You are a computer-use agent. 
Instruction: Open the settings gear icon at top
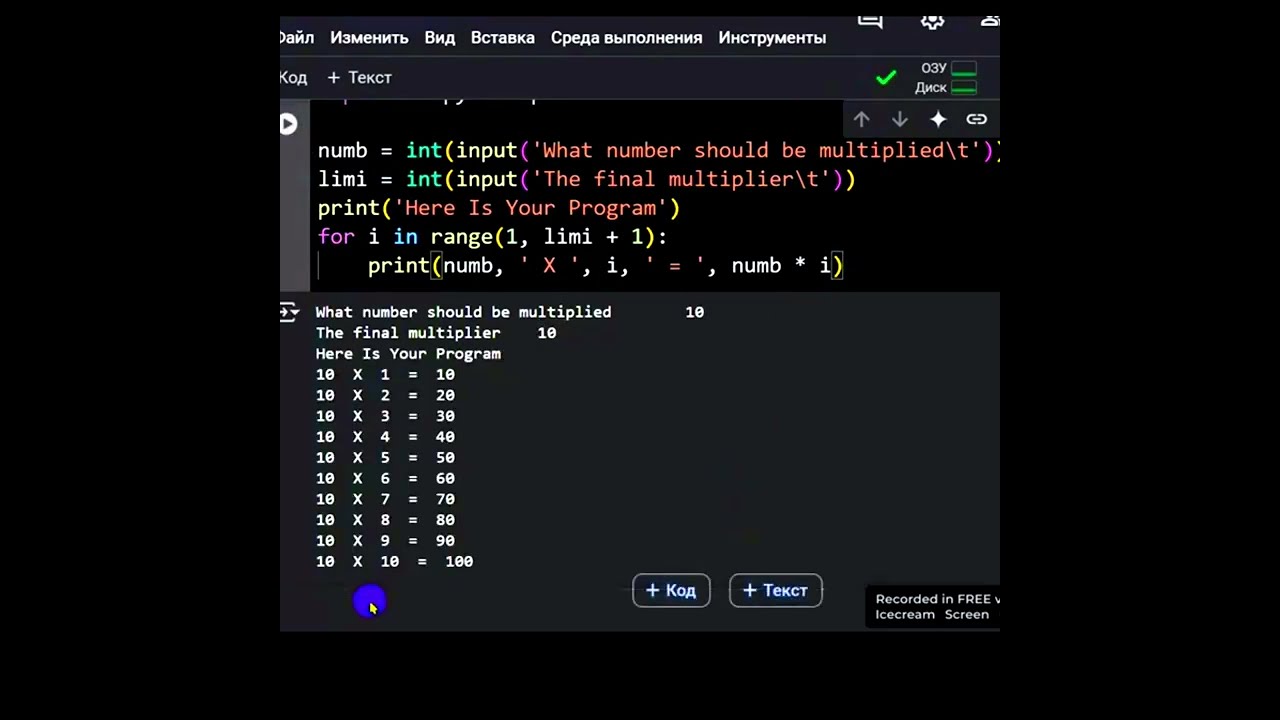(932, 20)
